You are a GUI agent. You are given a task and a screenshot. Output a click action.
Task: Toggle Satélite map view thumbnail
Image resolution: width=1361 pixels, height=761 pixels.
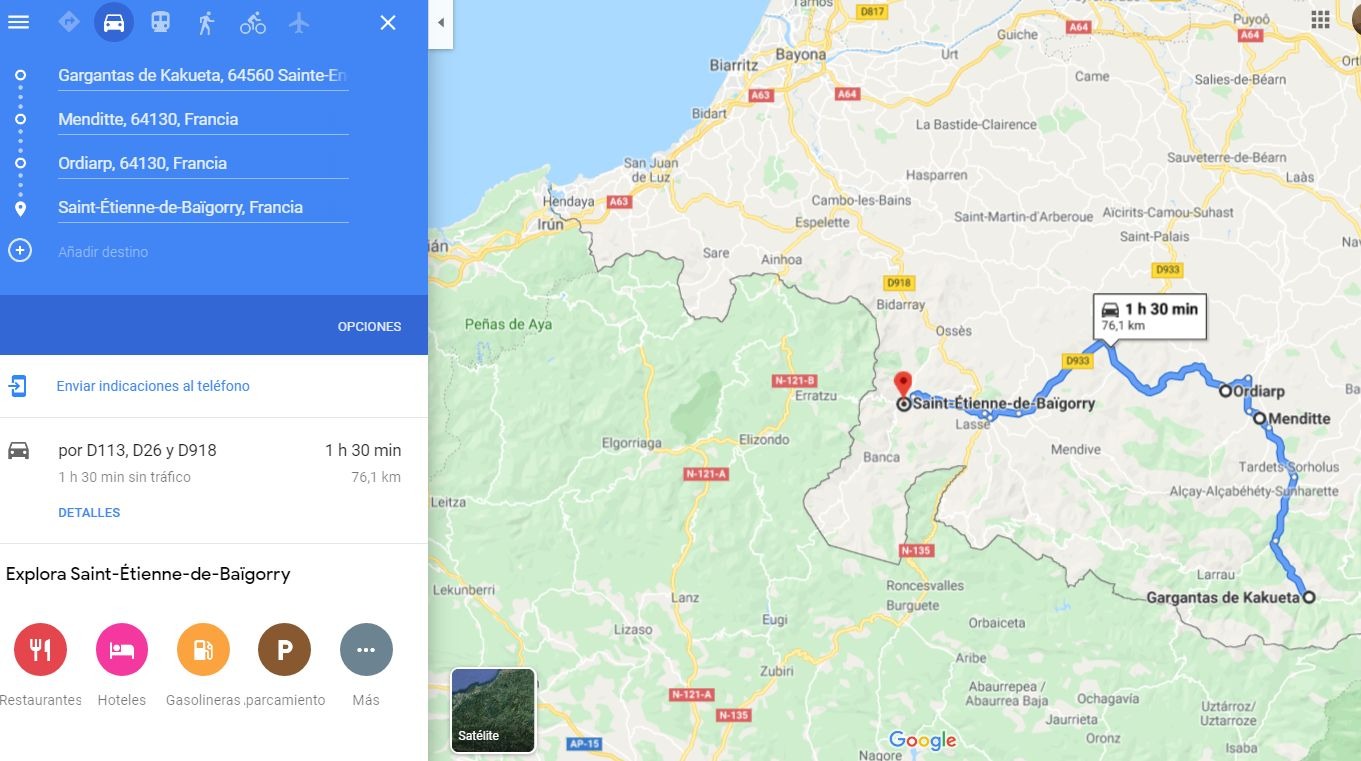click(493, 710)
